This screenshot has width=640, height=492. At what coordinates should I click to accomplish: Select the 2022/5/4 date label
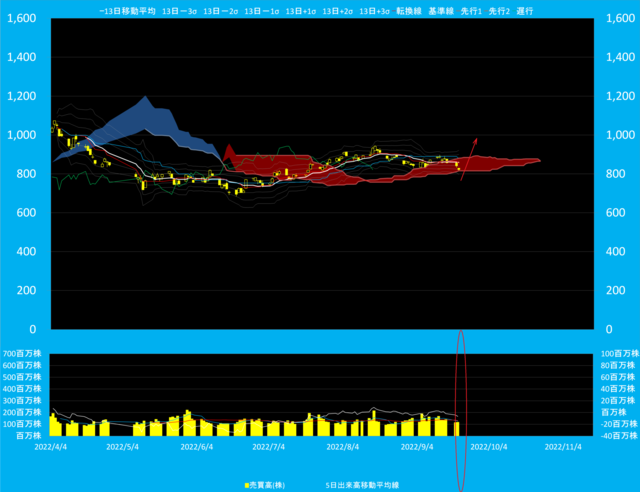(122, 447)
